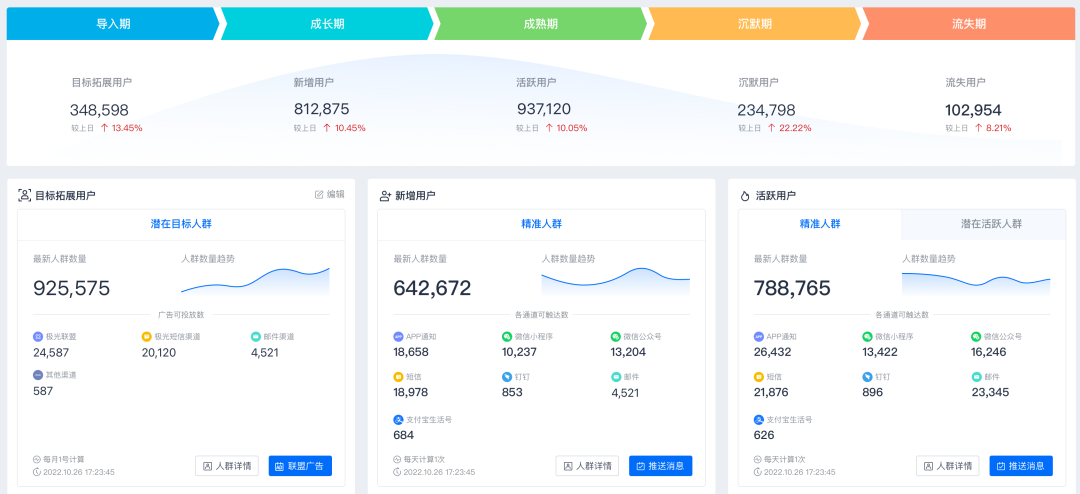Click 支付宝生活号 icon in 新增用户 card

click(x=398, y=419)
